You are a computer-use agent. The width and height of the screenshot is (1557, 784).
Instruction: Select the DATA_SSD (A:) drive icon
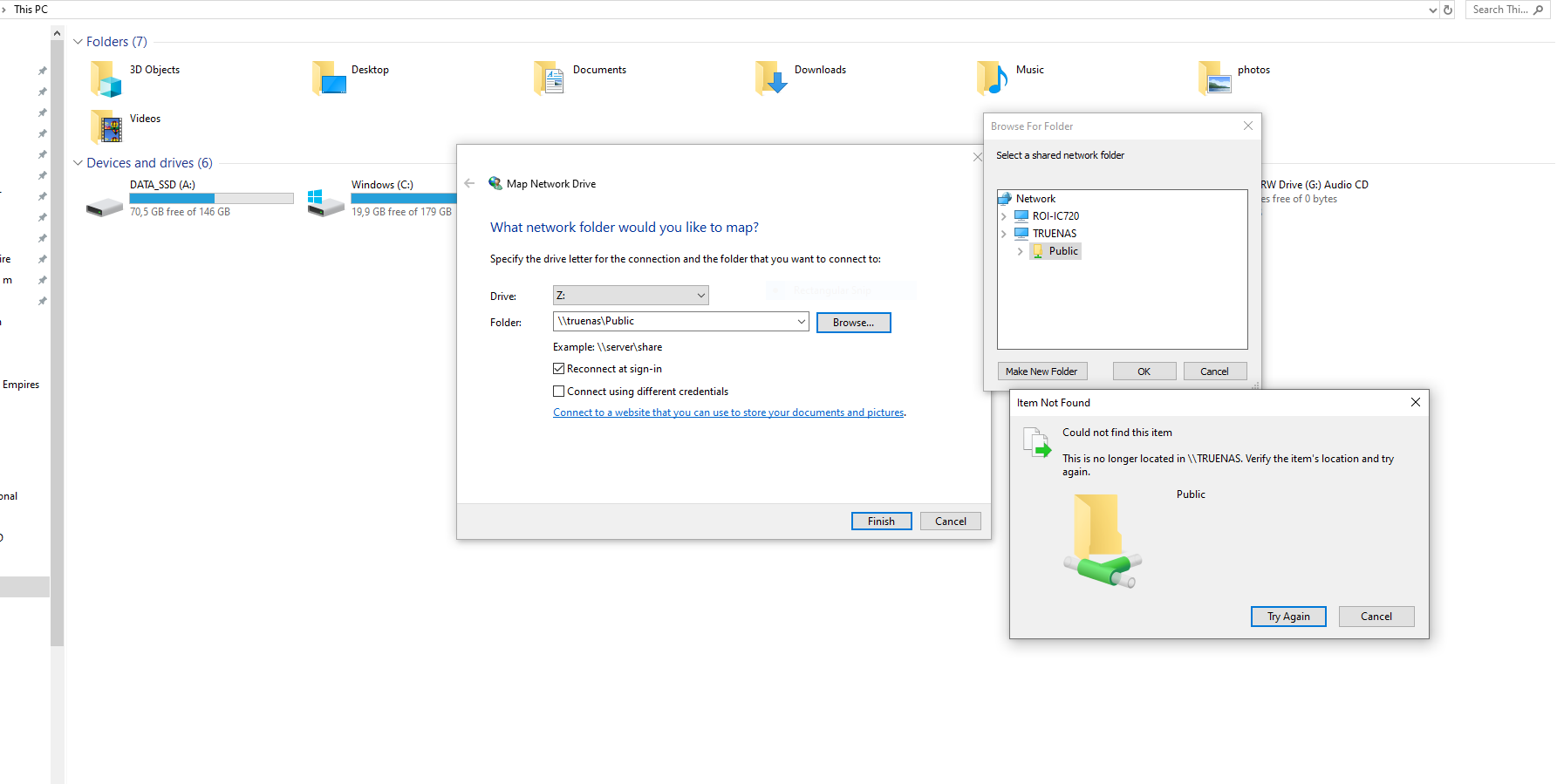click(105, 207)
